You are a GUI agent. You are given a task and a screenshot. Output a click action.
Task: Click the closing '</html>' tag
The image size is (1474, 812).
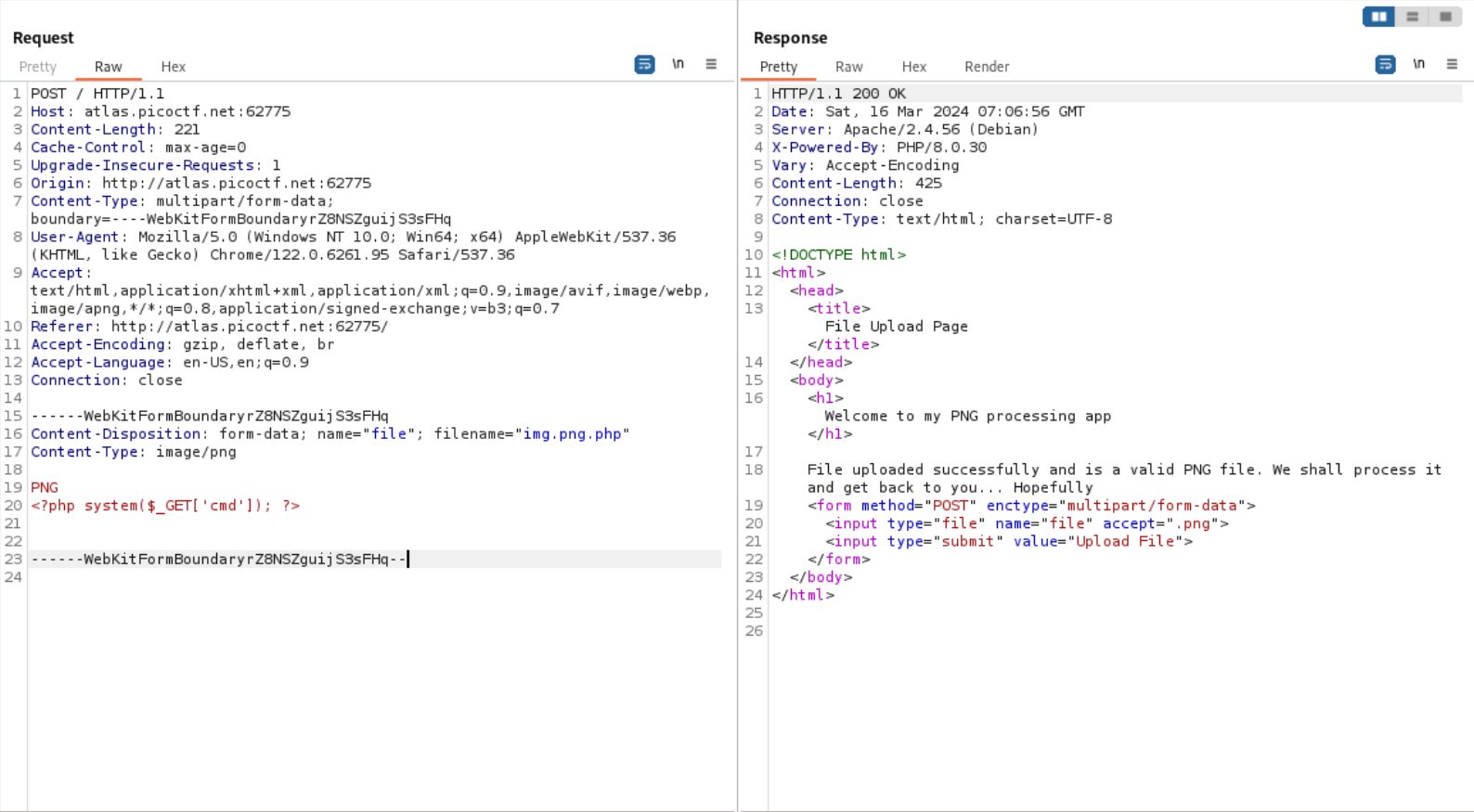click(x=803, y=596)
